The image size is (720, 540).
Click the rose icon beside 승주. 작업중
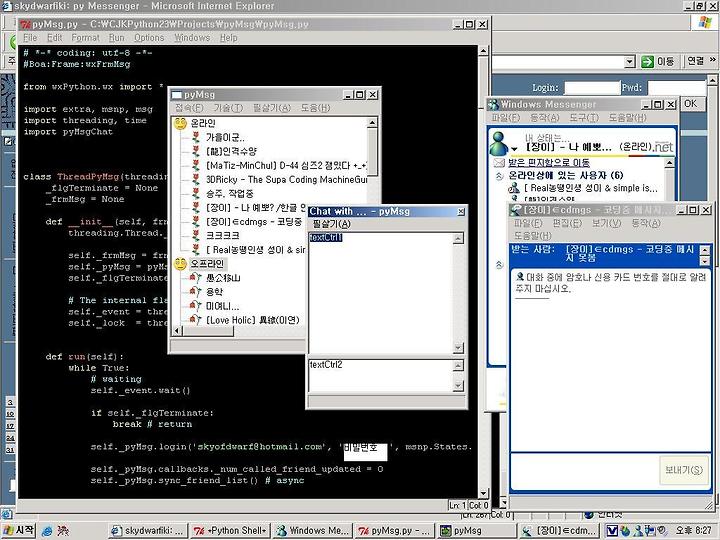(196, 193)
